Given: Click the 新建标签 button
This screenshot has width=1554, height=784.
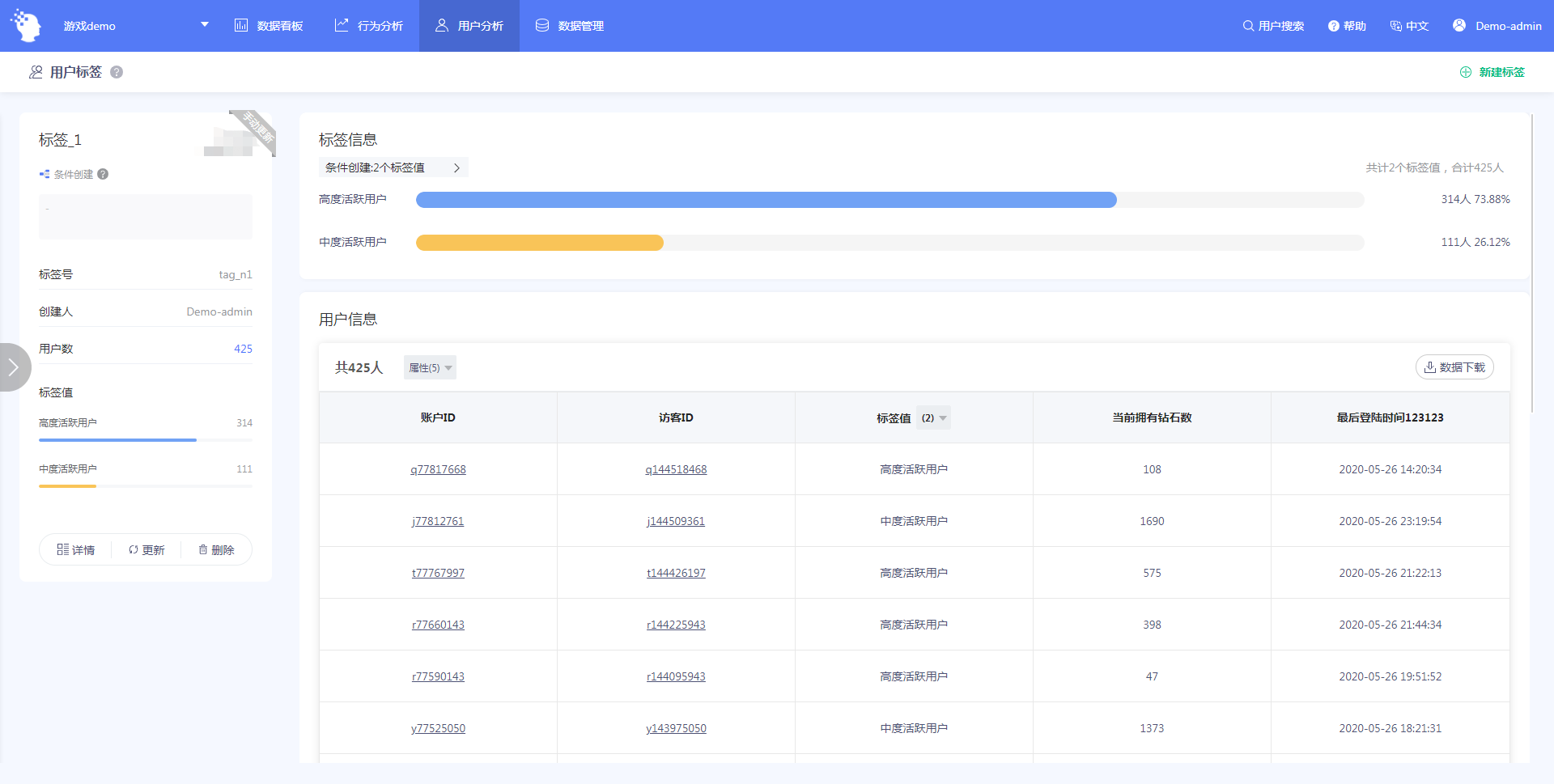Looking at the screenshot, I should [x=1492, y=72].
